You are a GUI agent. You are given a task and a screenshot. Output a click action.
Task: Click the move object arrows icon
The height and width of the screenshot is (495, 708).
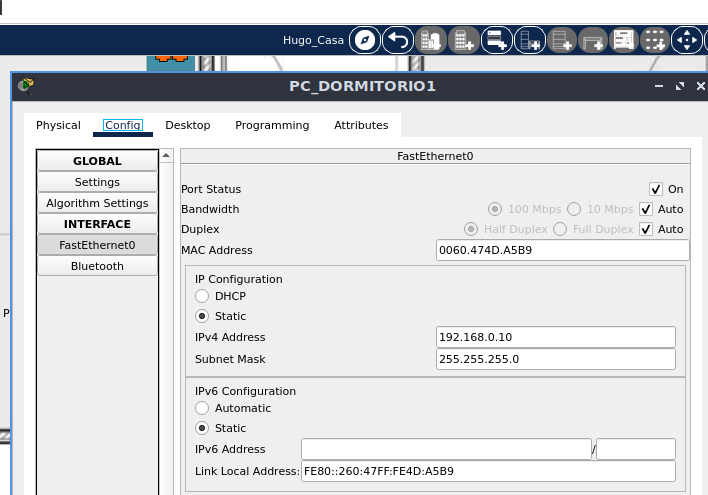[x=687, y=41]
